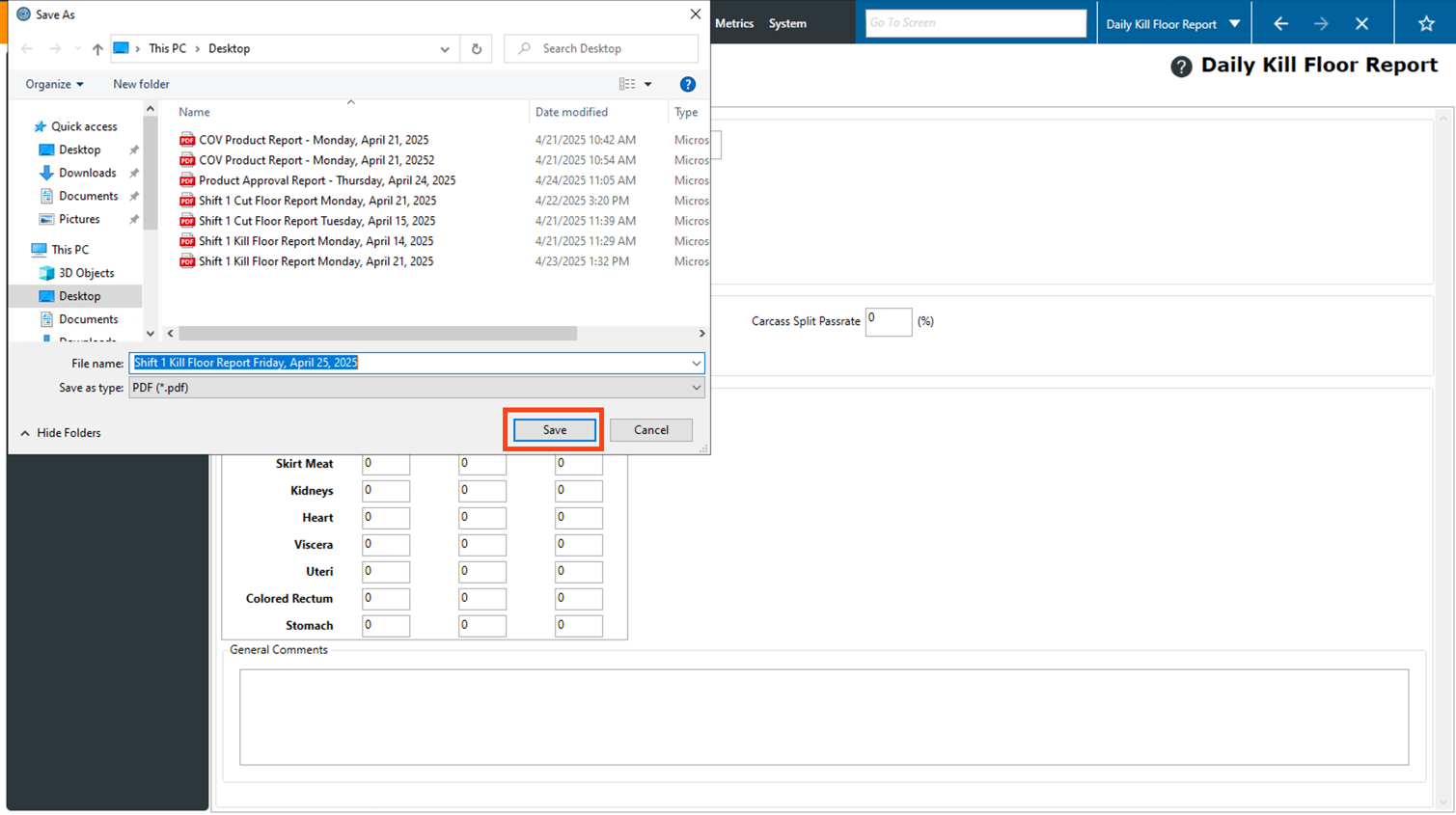Image resolution: width=1456 pixels, height=815 pixels.
Task: Click the favorites star icon
Action: coord(1425,23)
